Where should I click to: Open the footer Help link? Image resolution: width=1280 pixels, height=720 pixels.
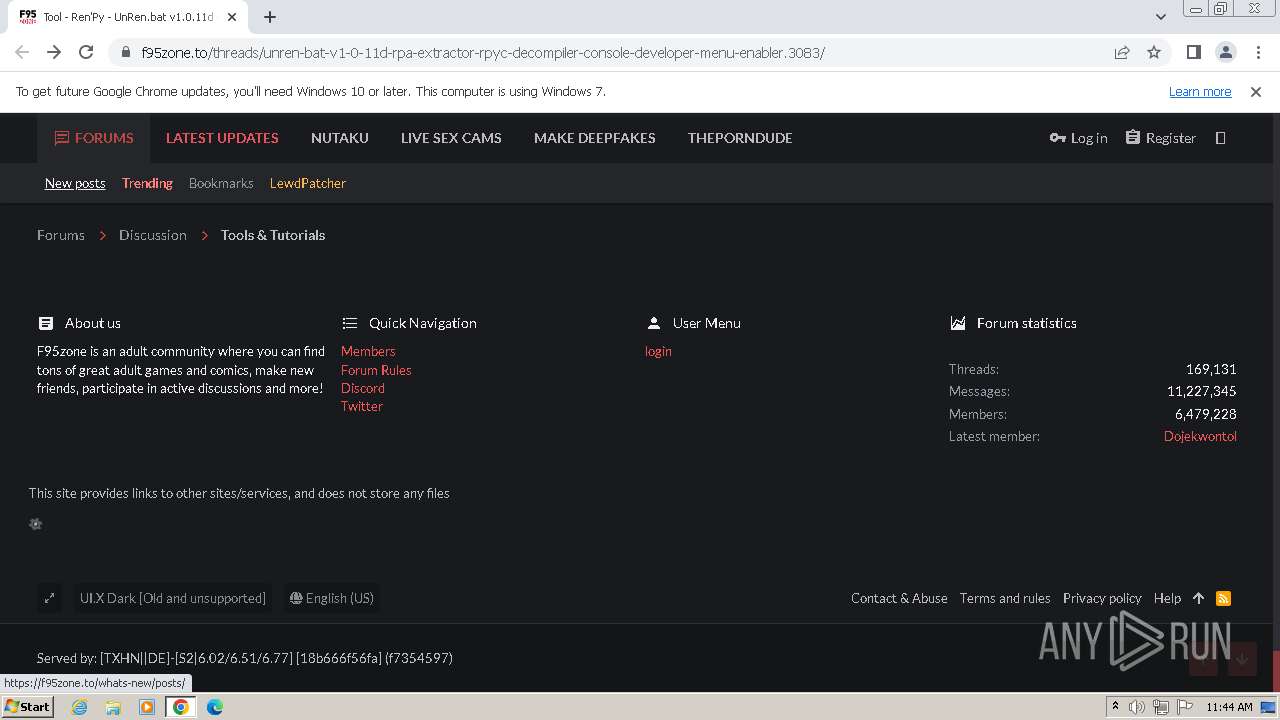1167,598
